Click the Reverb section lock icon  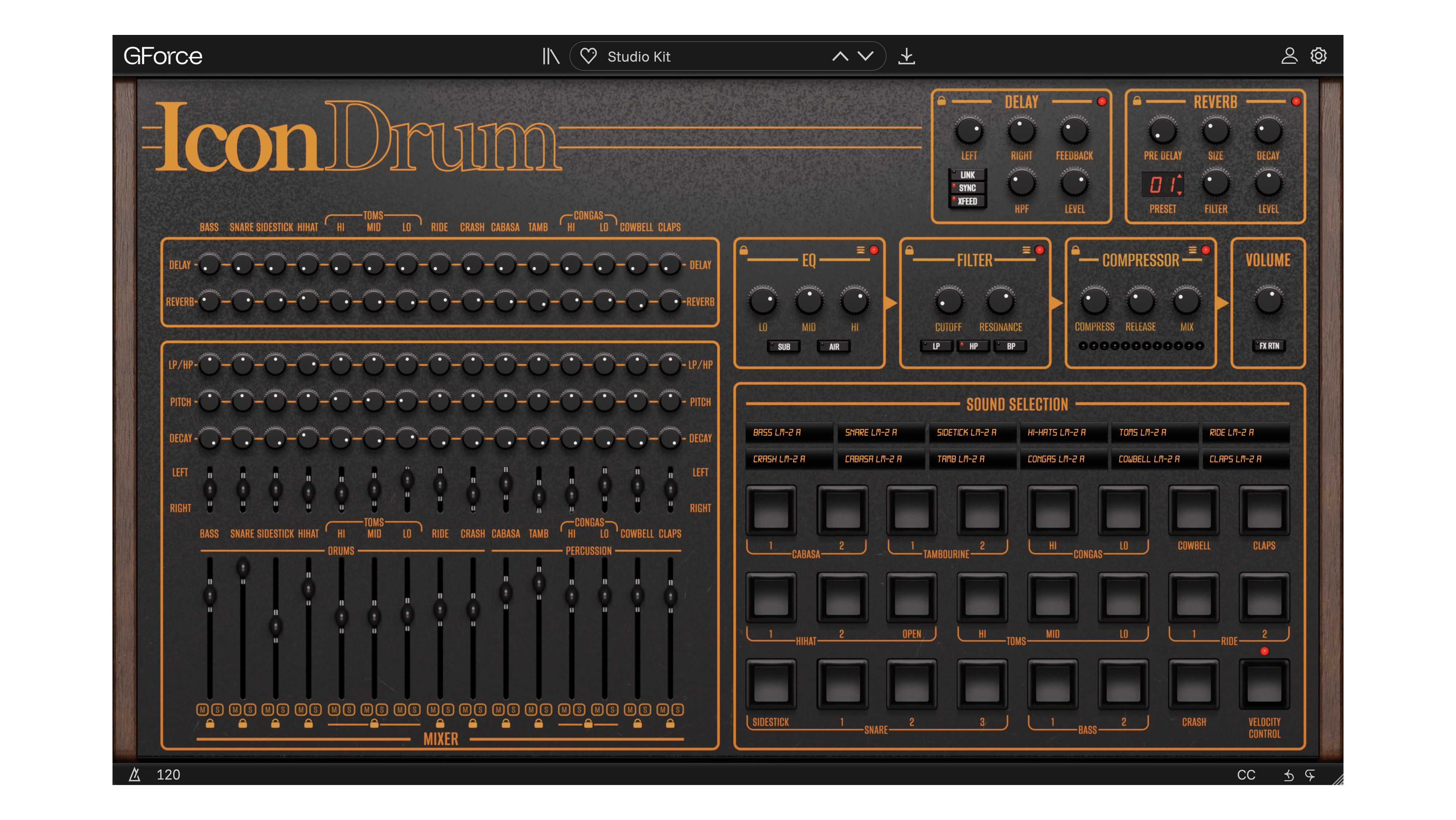[1137, 100]
